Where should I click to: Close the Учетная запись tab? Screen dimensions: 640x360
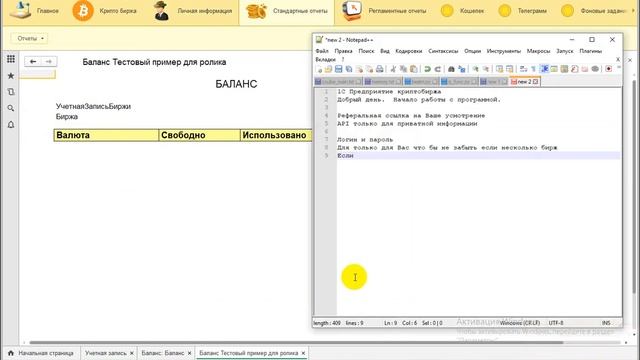coord(132,353)
